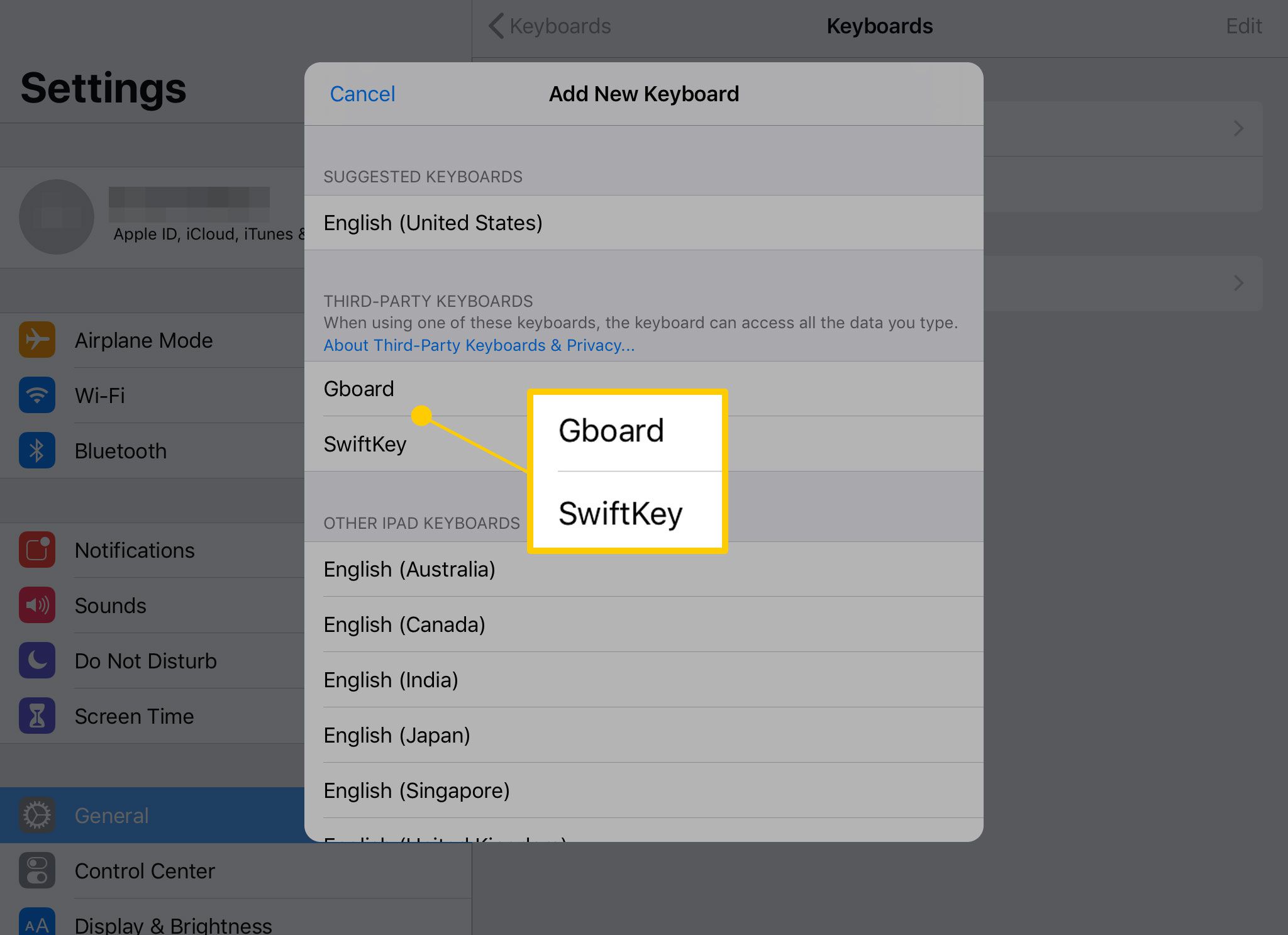The width and height of the screenshot is (1288, 935).
Task: Open the Do Not Disturb settings row
Action: [152, 660]
